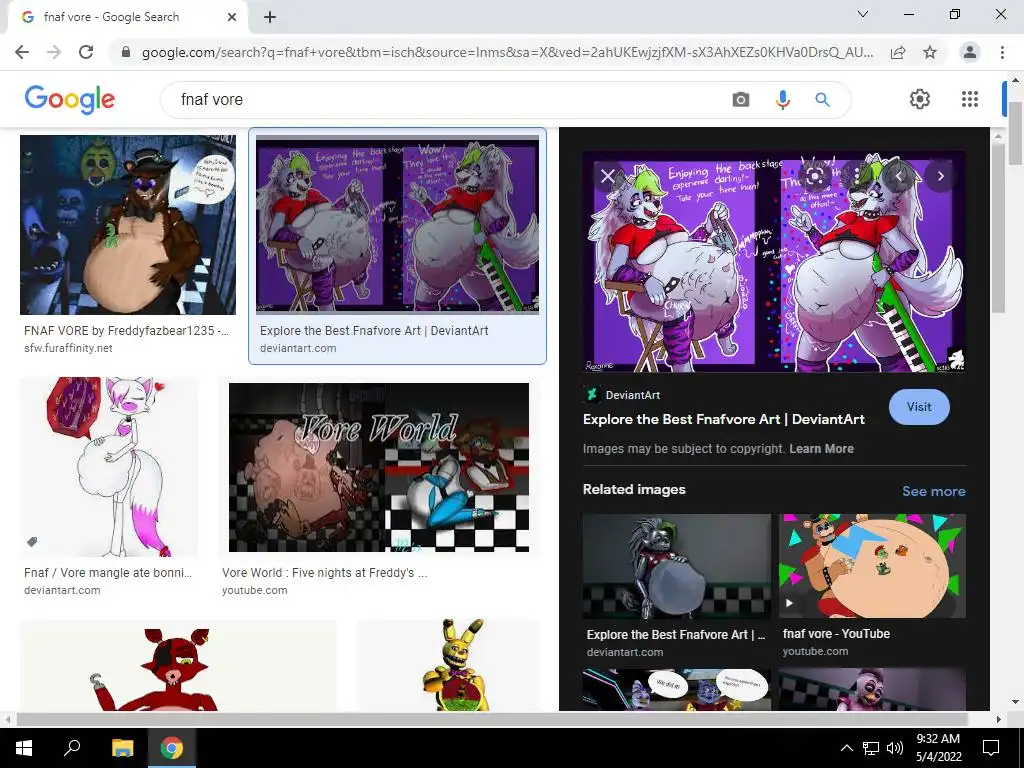Bookmark this page with the star icon
Image resolution: width=1024 pixels, height=768 pixels.
pyautogui.click(x=930, y=52)
